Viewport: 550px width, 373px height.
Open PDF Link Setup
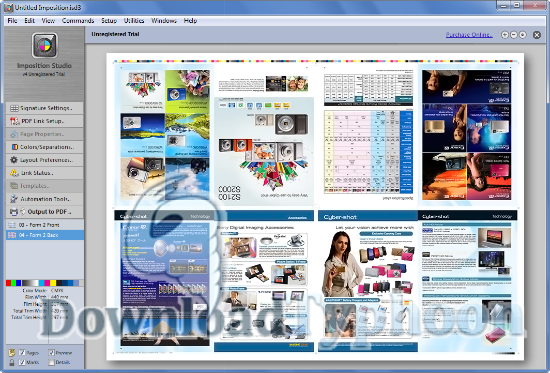[x=45, y=121]
